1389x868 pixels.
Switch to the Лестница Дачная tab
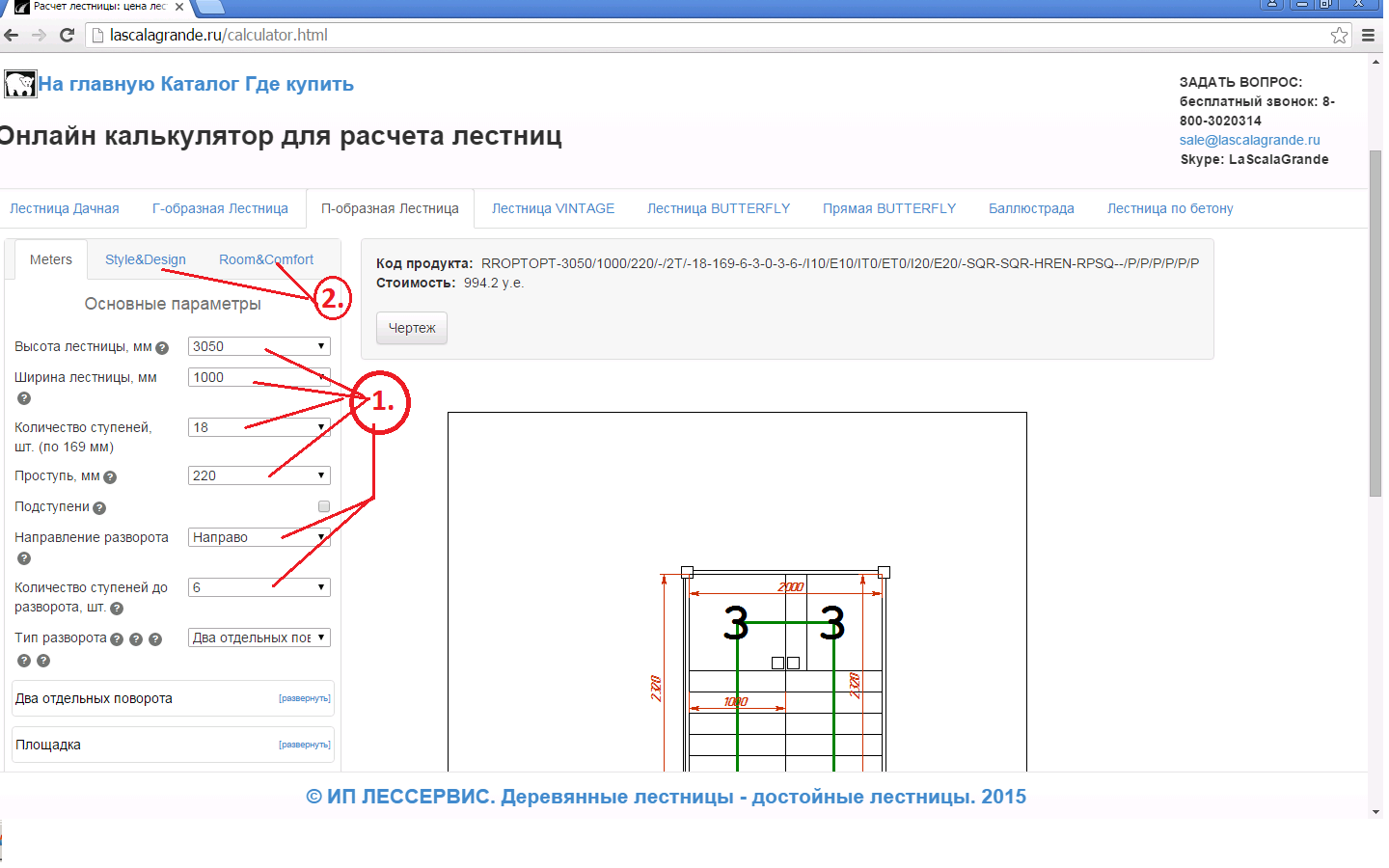click(x=65, y=208)
